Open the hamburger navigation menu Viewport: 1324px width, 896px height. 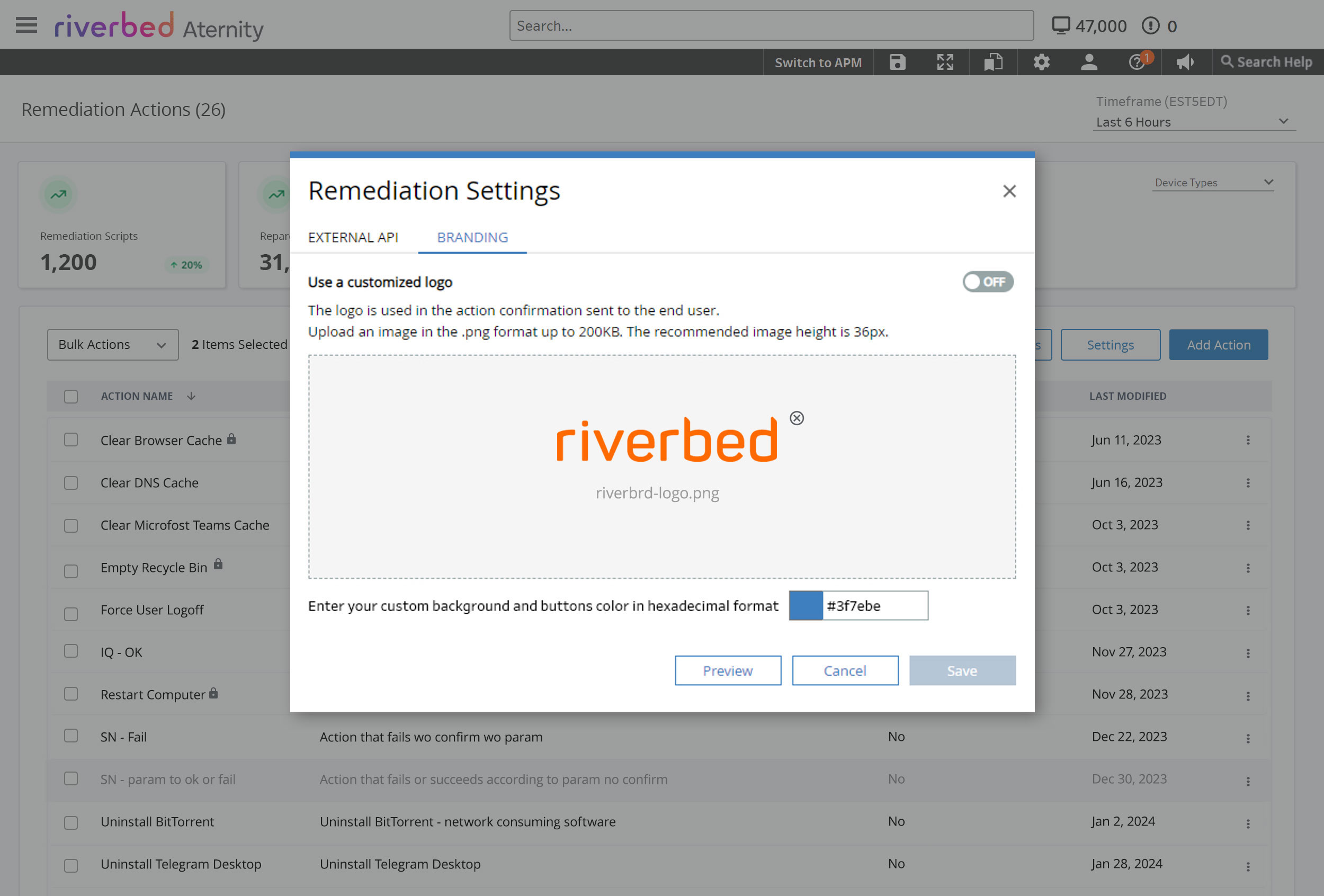point(26,25)
